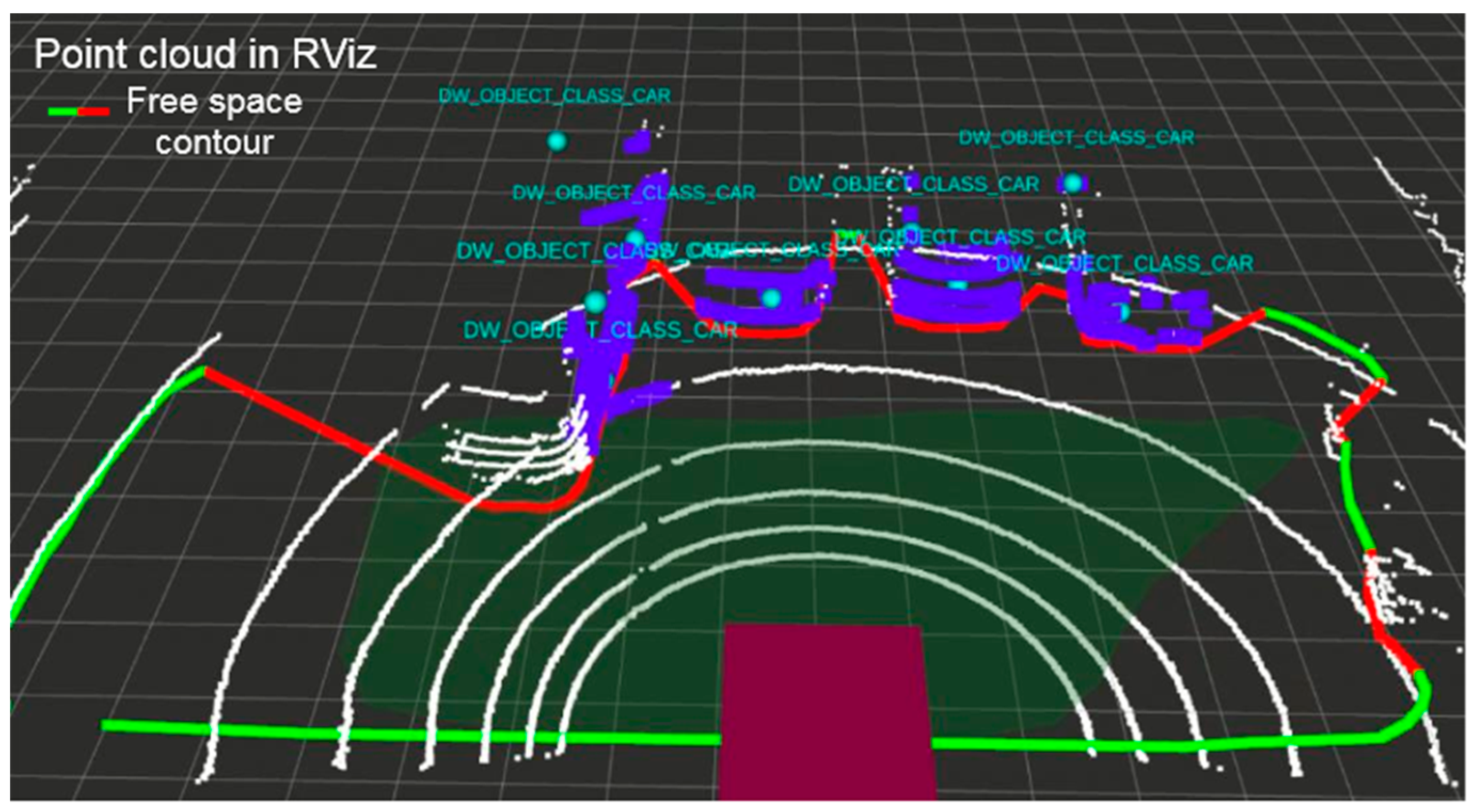Click the small detached purple voxel patch at top

click(x=636, y=144)
